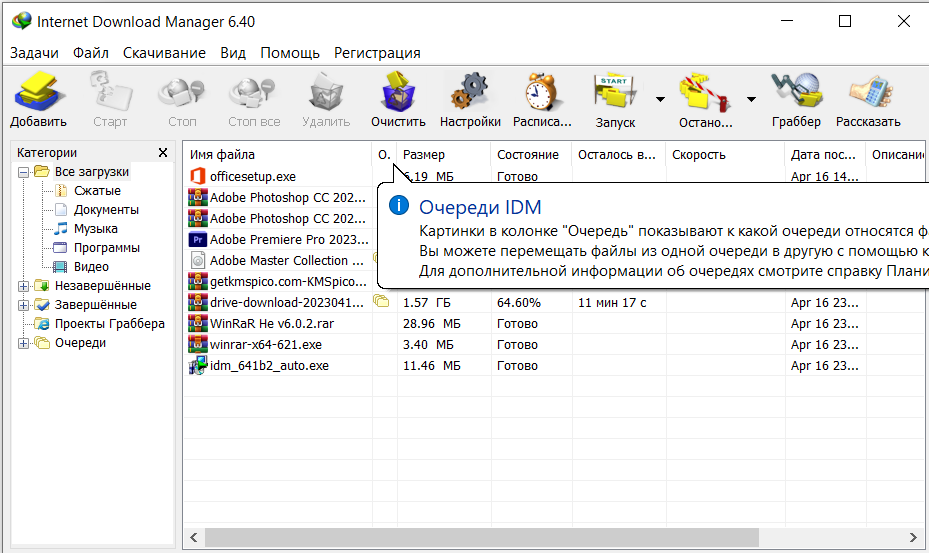Collapse the Все загрузки tree node
The width and height of the screenshot is (929, 553).
(23, 172)
